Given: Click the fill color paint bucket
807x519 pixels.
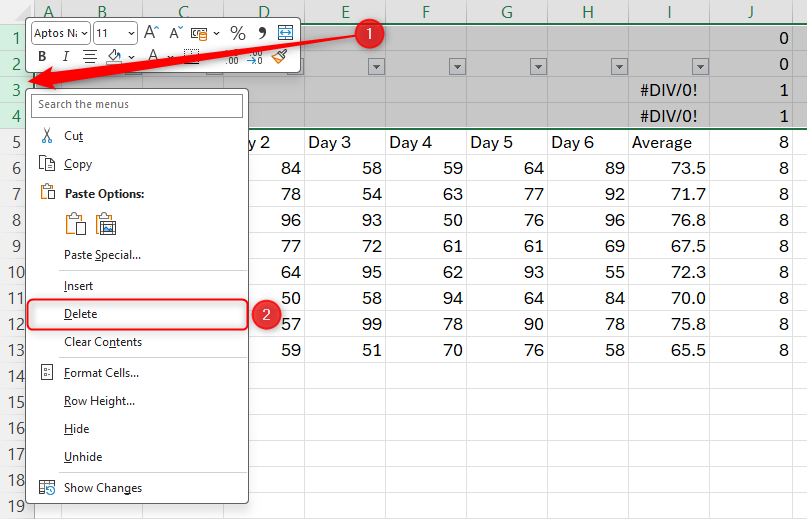Looking at the screenshot, I should pyautogui.click(x=114, y=57).
